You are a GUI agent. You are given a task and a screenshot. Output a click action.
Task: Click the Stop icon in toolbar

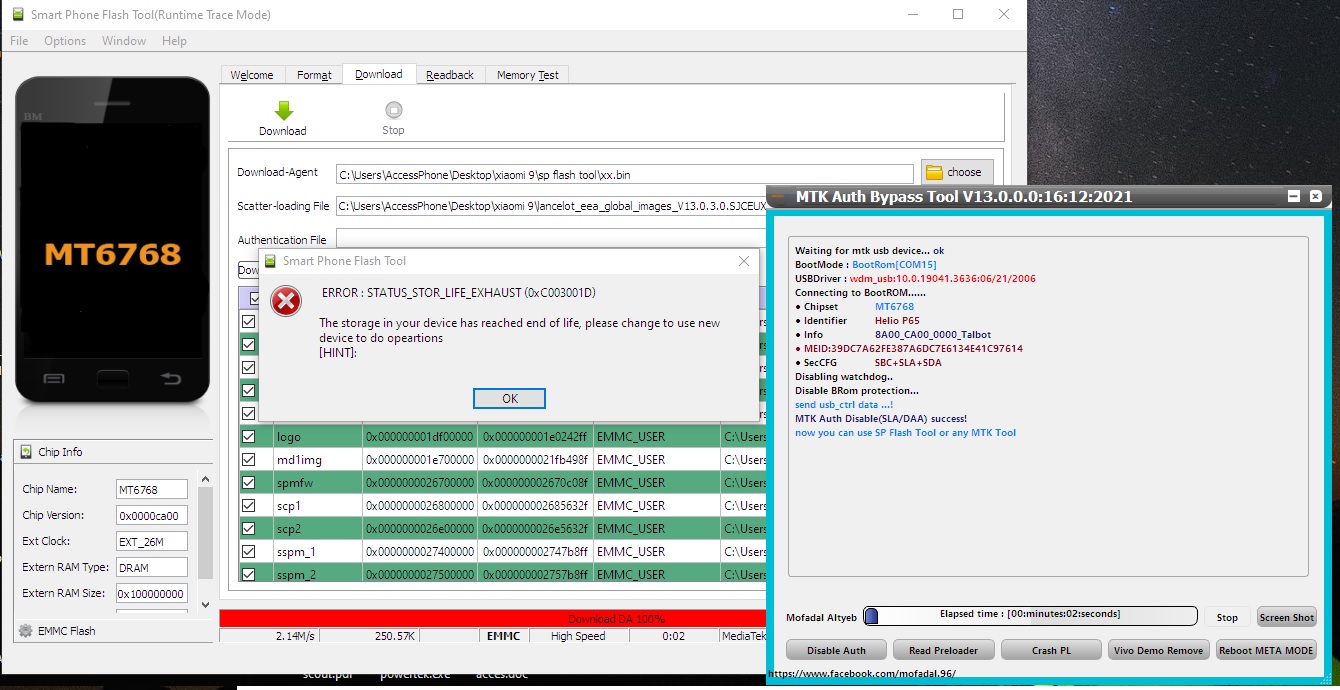click(394, 111)
